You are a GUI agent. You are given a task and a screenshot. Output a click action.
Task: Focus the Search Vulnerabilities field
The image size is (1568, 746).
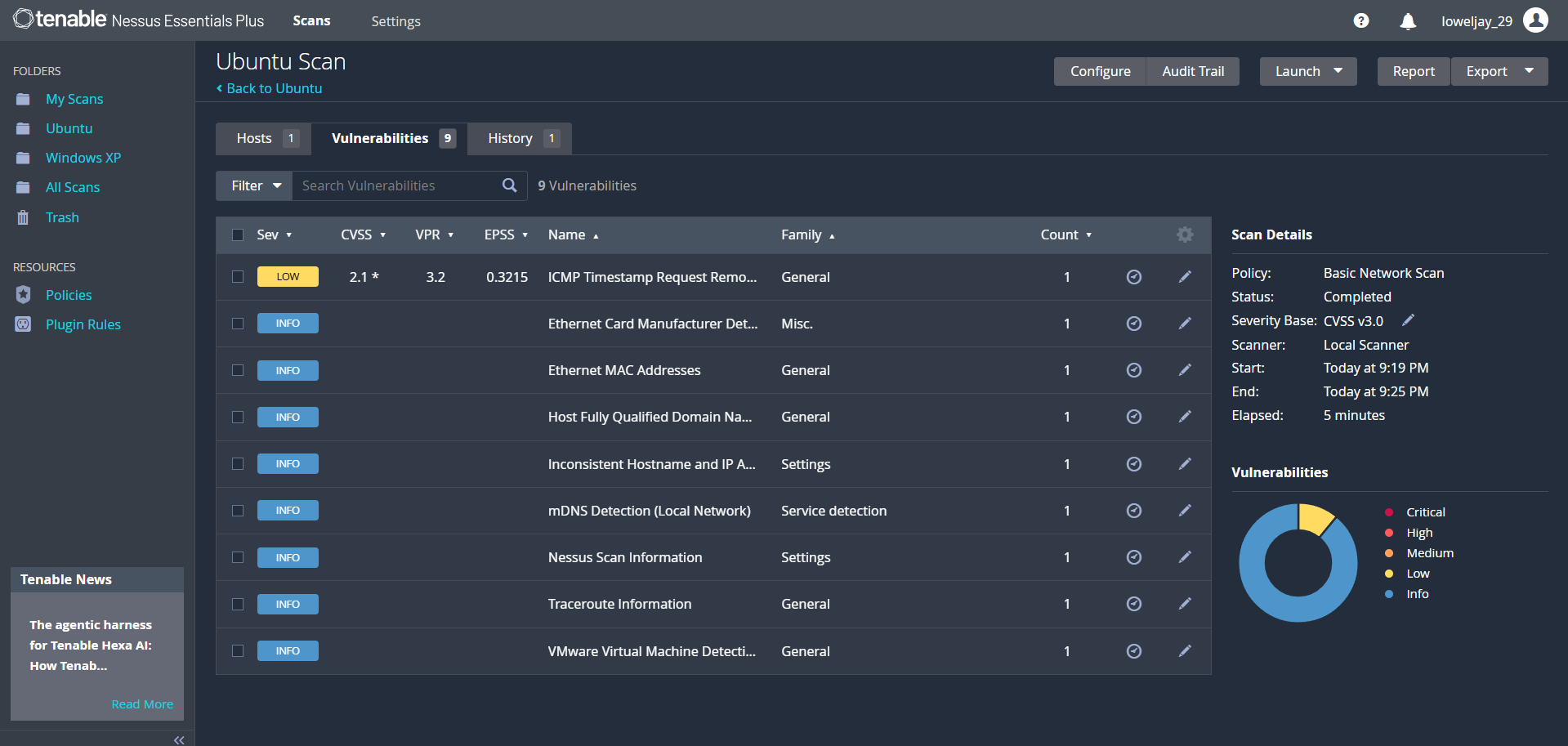point(398,185)
